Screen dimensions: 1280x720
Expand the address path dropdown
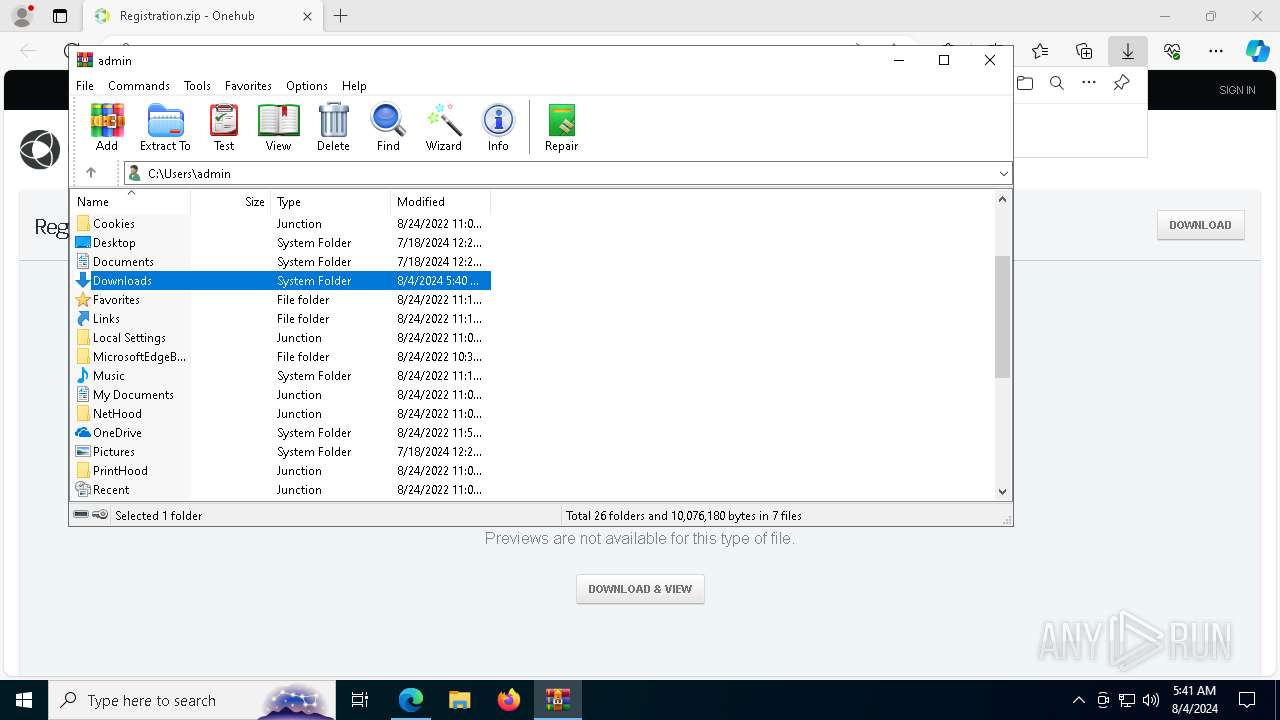(x=1004, y=174)
